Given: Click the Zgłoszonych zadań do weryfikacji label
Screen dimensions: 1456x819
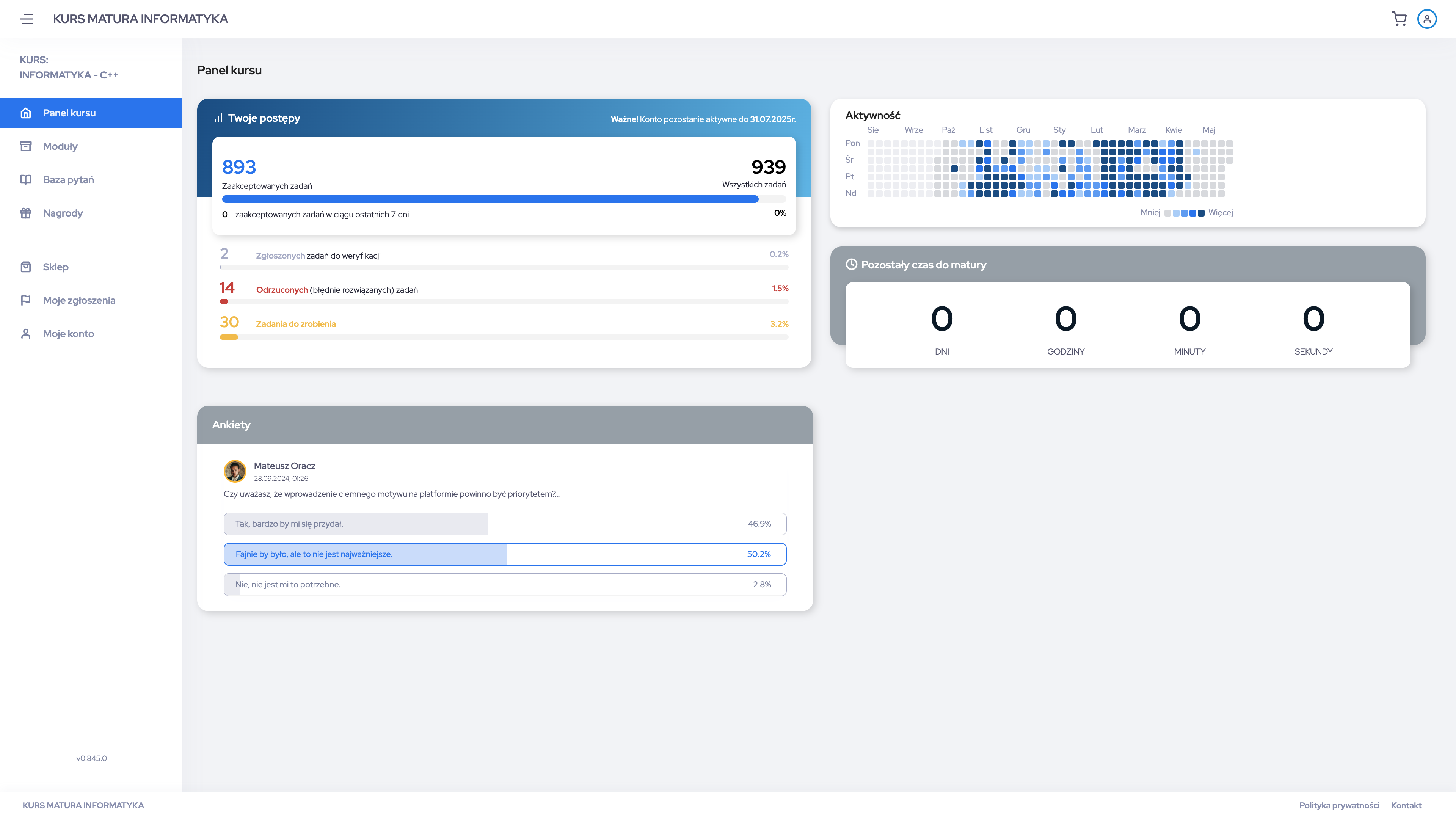Looking at the screenshot, I should [x=318, y=256].
